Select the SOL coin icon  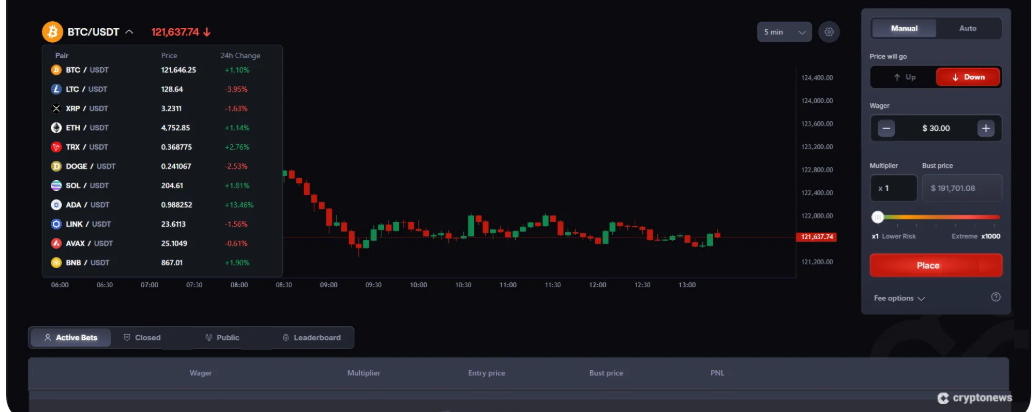56,185
